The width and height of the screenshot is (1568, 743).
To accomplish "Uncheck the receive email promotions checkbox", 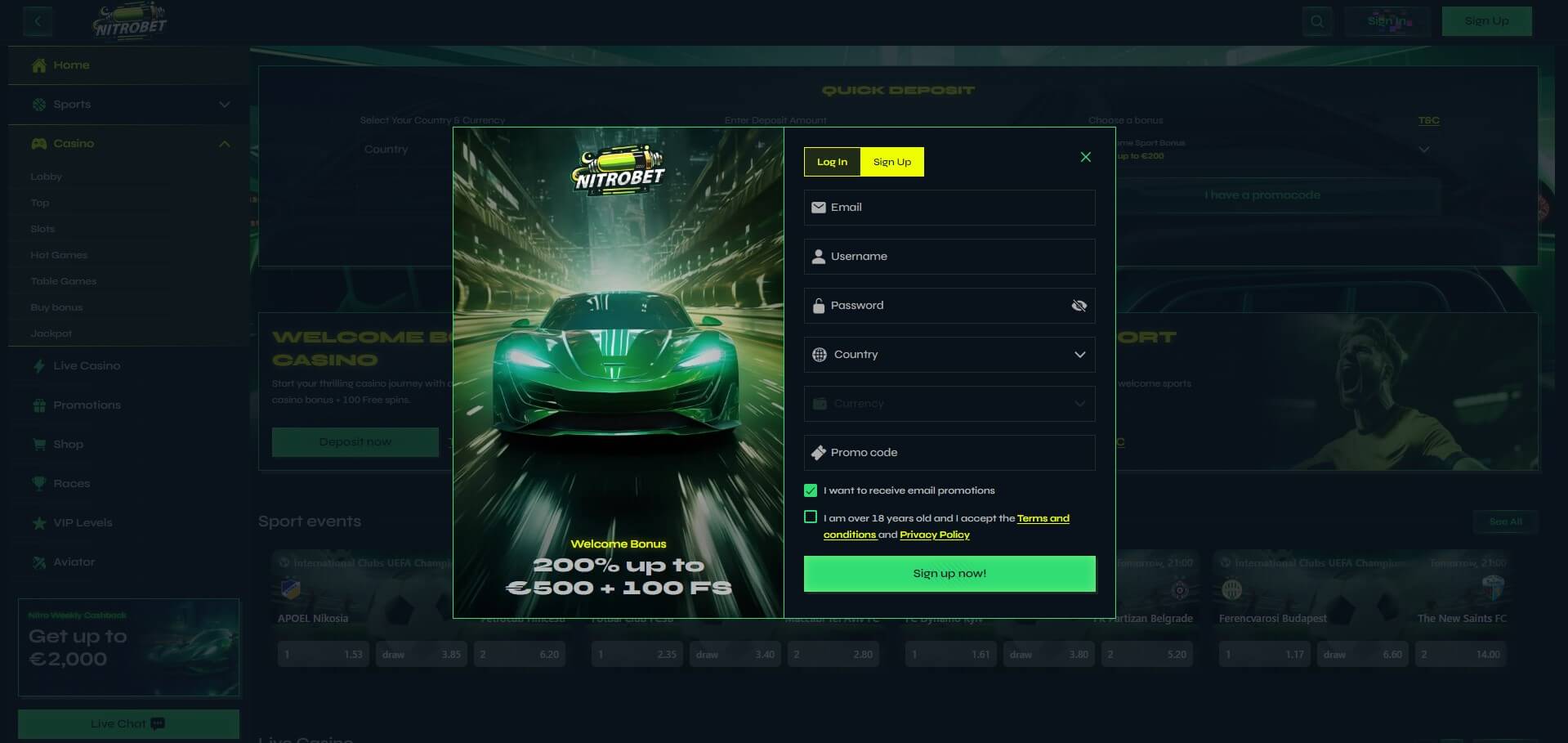I will pos(811,490).
